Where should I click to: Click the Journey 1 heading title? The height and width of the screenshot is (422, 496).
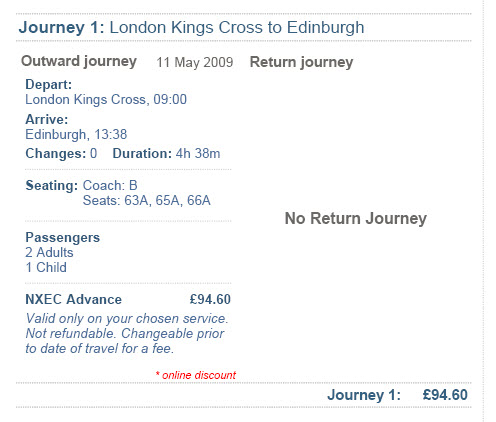(191, 28)
